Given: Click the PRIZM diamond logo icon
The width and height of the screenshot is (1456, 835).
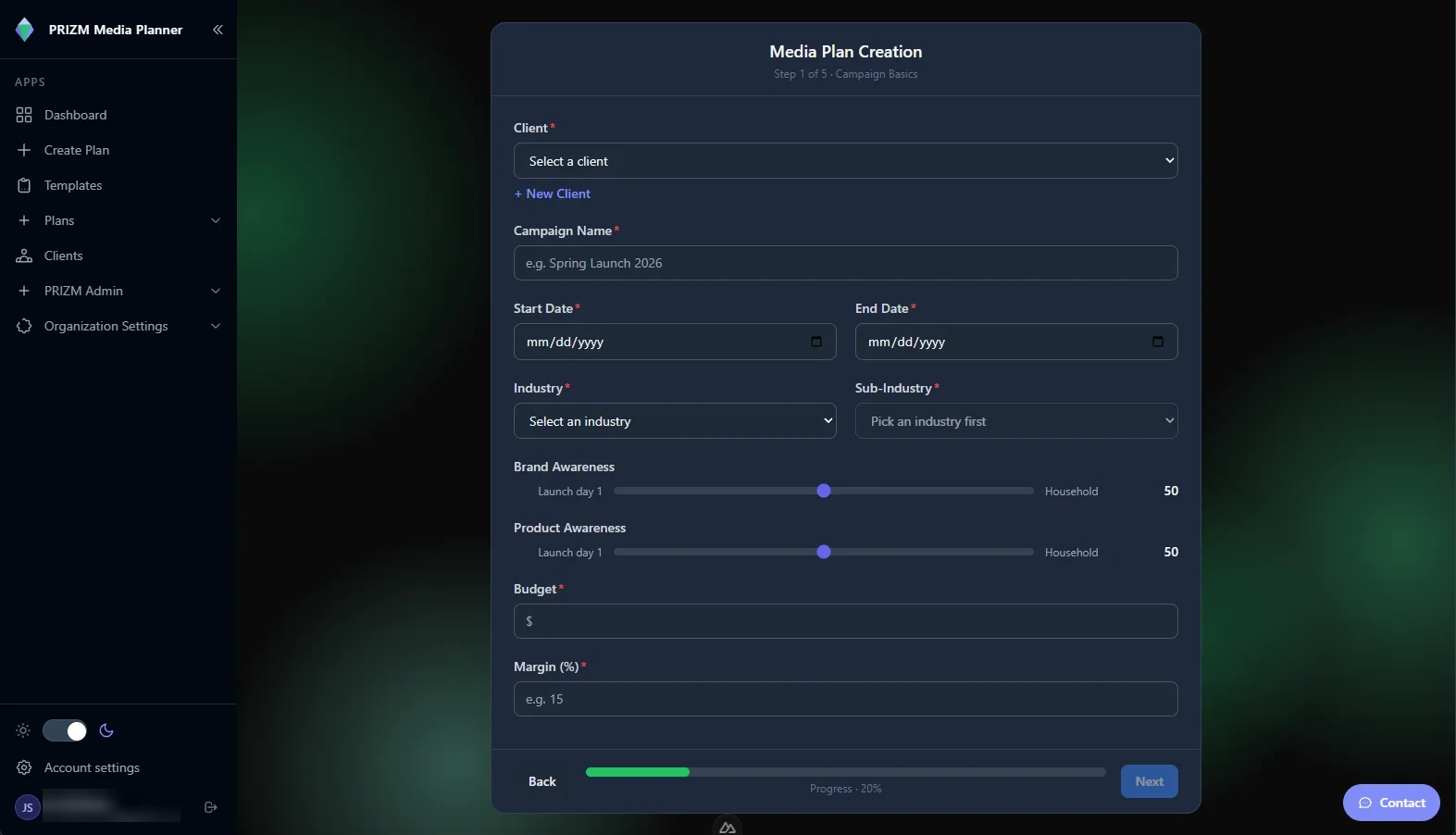Looking at the screenshot, I should point(25,30).
